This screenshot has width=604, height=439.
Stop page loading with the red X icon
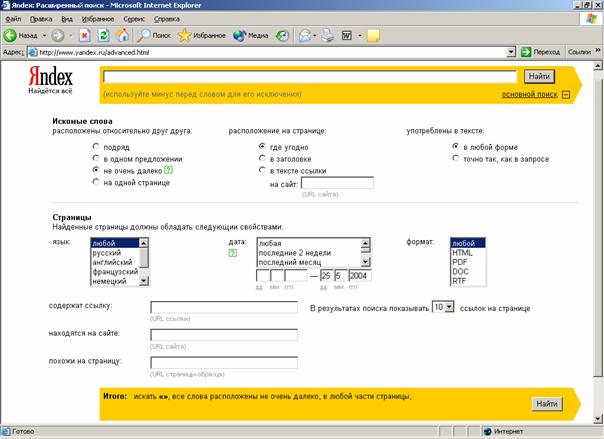85,35
